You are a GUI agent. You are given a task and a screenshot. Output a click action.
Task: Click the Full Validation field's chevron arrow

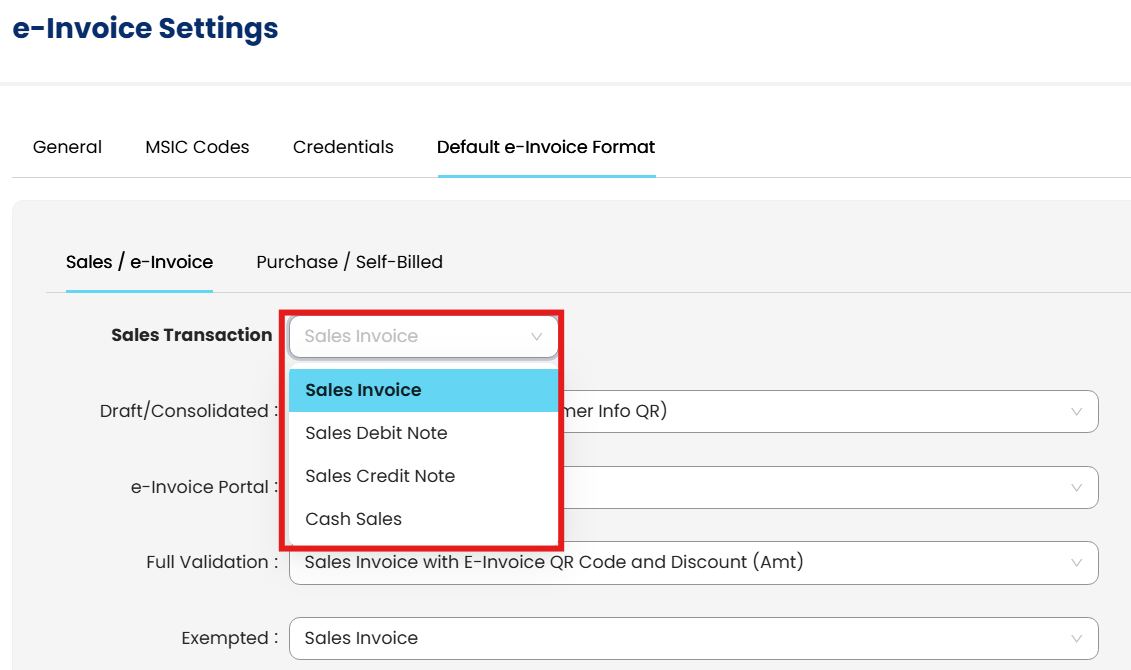(x=1077, y=563)
